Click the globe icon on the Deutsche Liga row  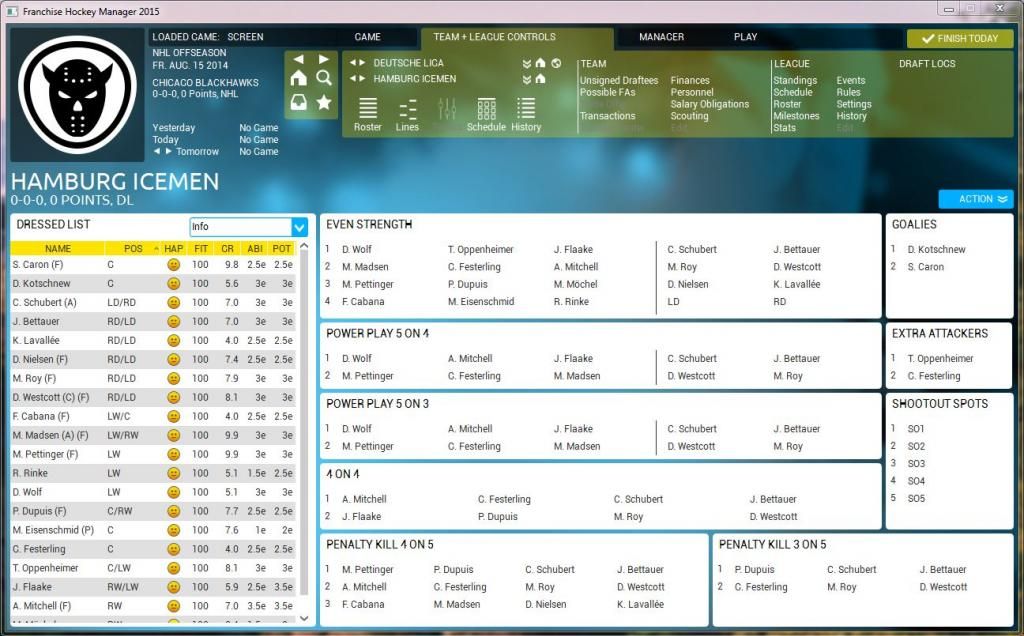[556, 63]
